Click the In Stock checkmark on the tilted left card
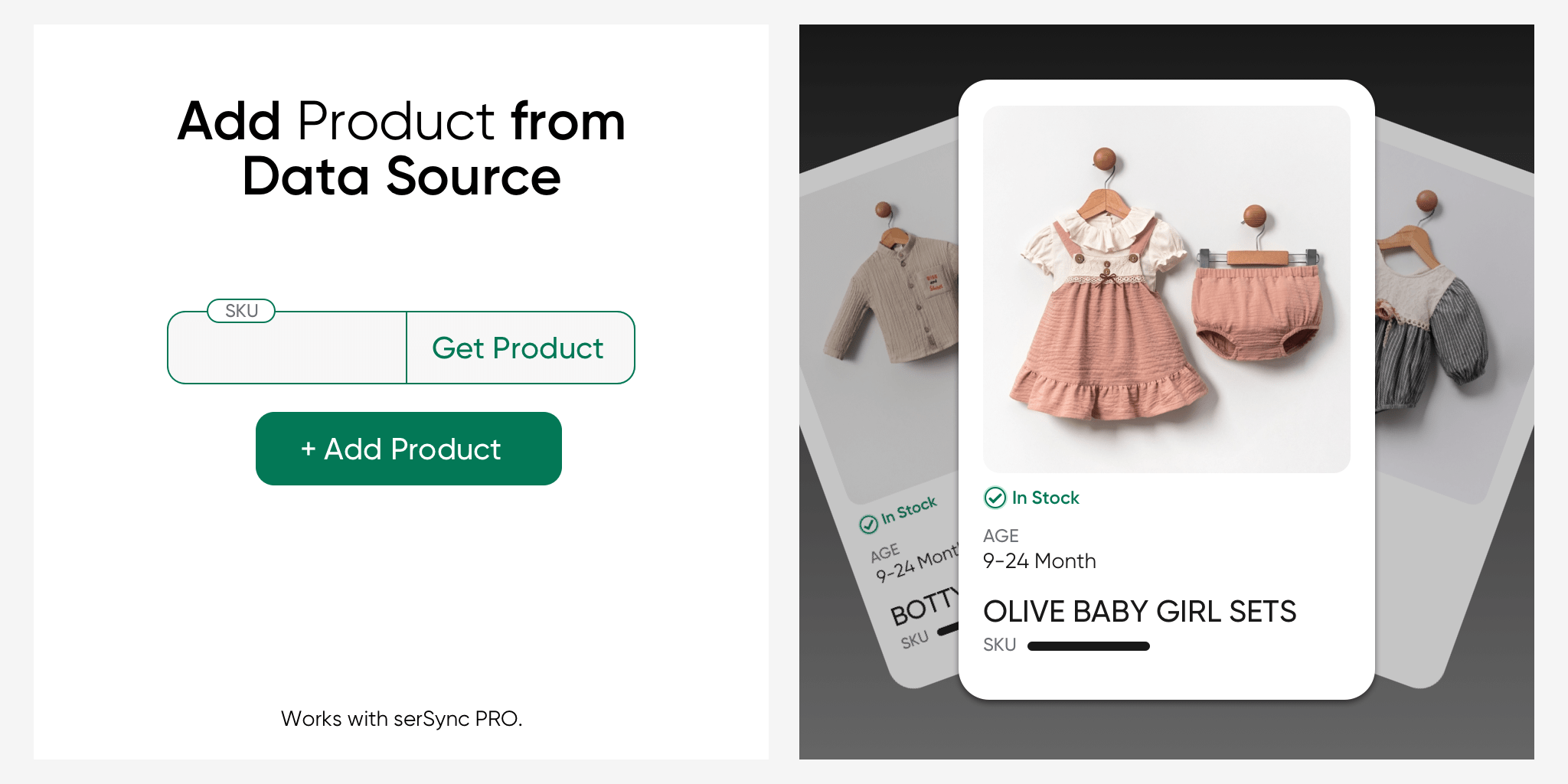 coord(868,524)
